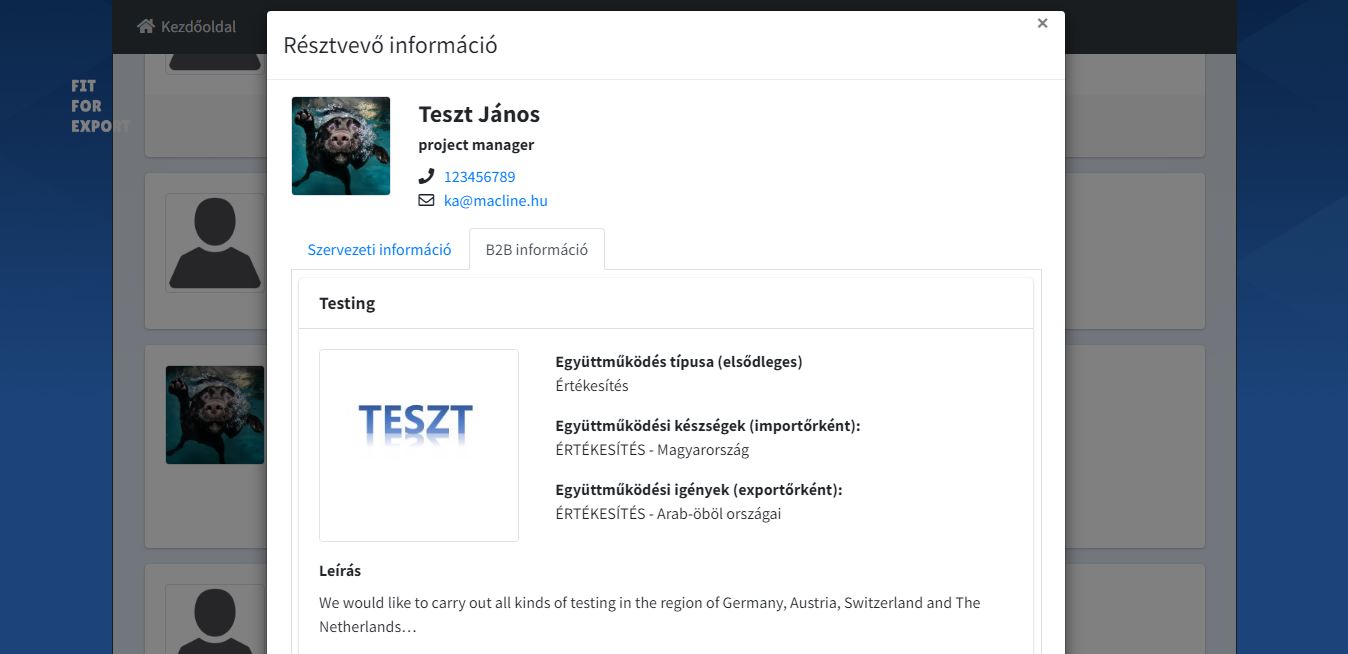Call phone number 123456789
This screenshot has height=654, width=1348.
479,177
